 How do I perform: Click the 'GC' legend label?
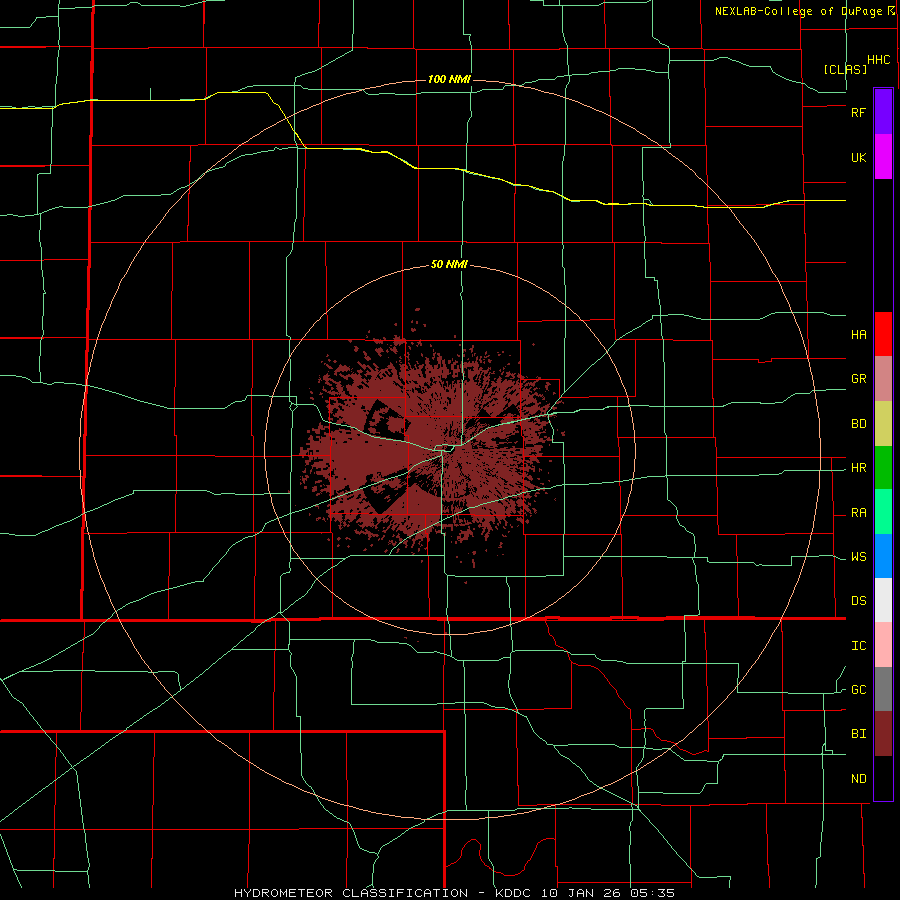pyautogui.click(x=859, y=690)
